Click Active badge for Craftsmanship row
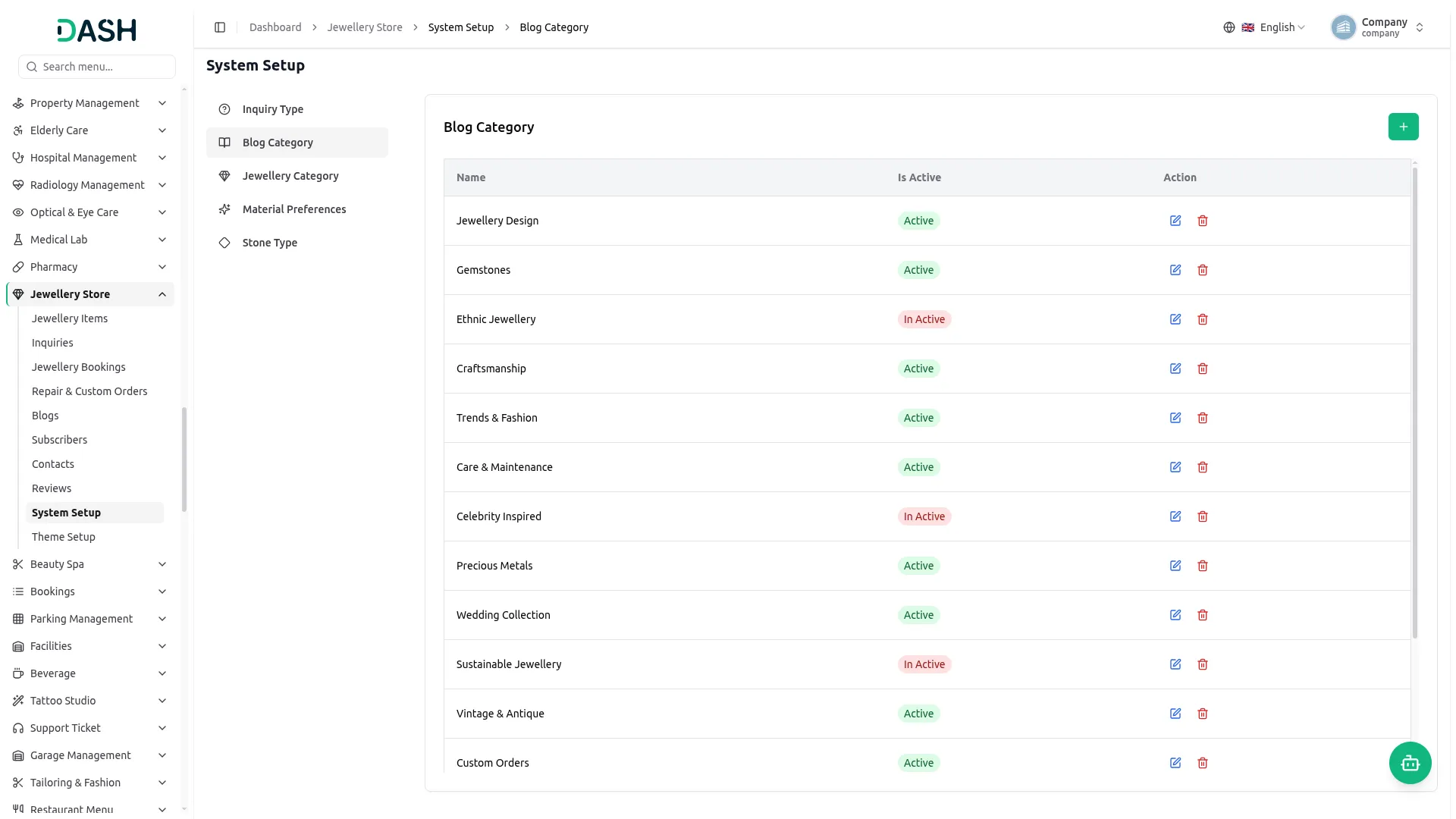This screenshot has height=819, width=1456. coord(918,369)
